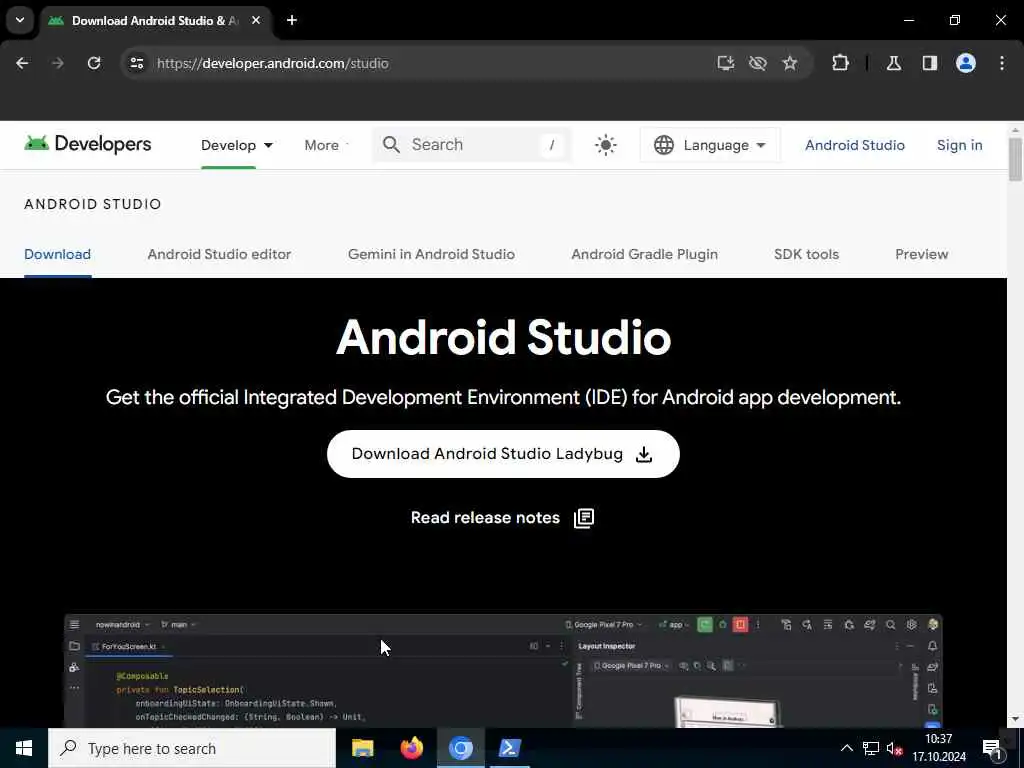Open File Explorer from the taskbar
The image size is (1024, 768).
coord(362,748)
